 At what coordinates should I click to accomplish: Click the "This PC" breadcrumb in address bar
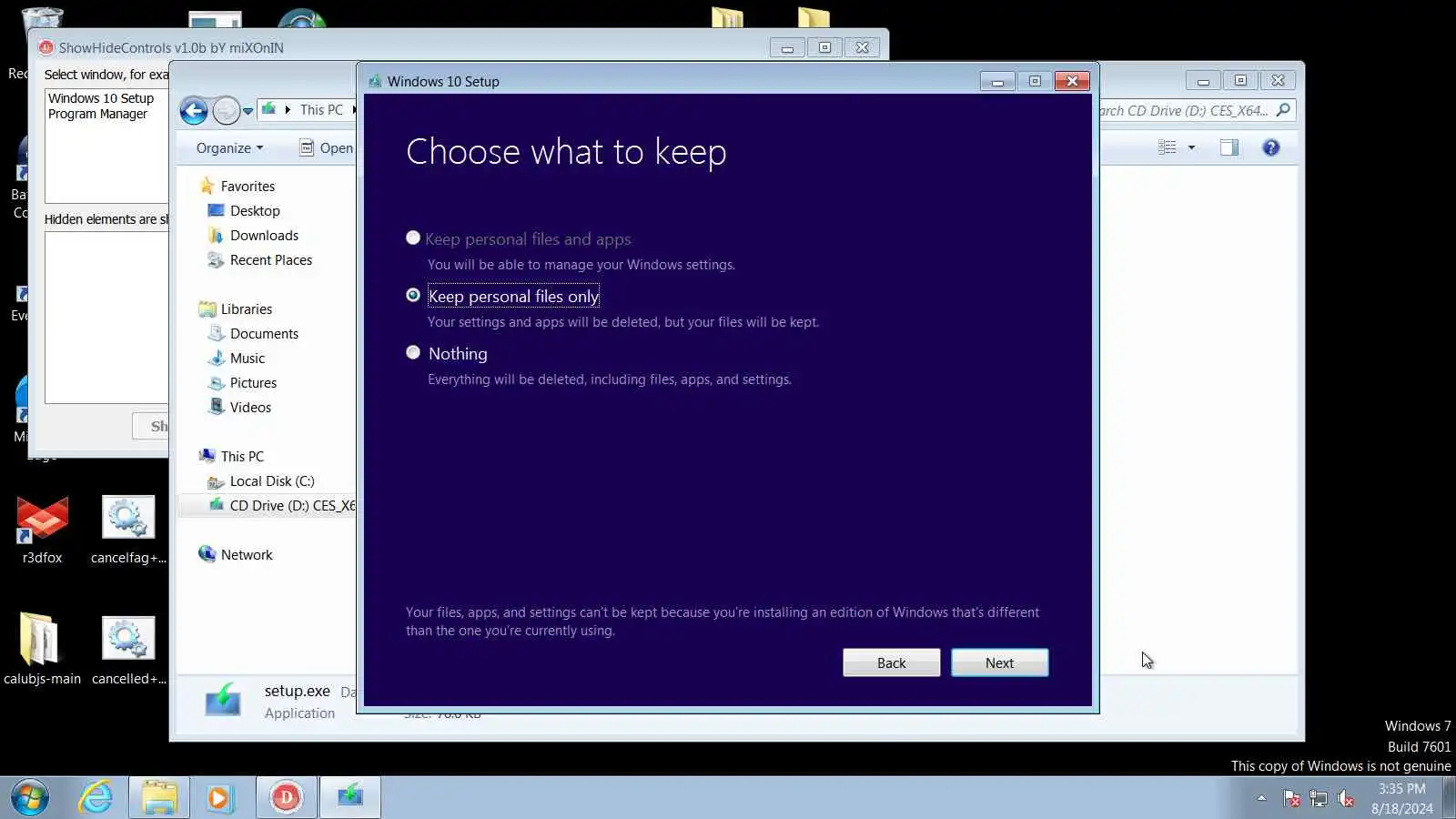[x=321, y=110]
